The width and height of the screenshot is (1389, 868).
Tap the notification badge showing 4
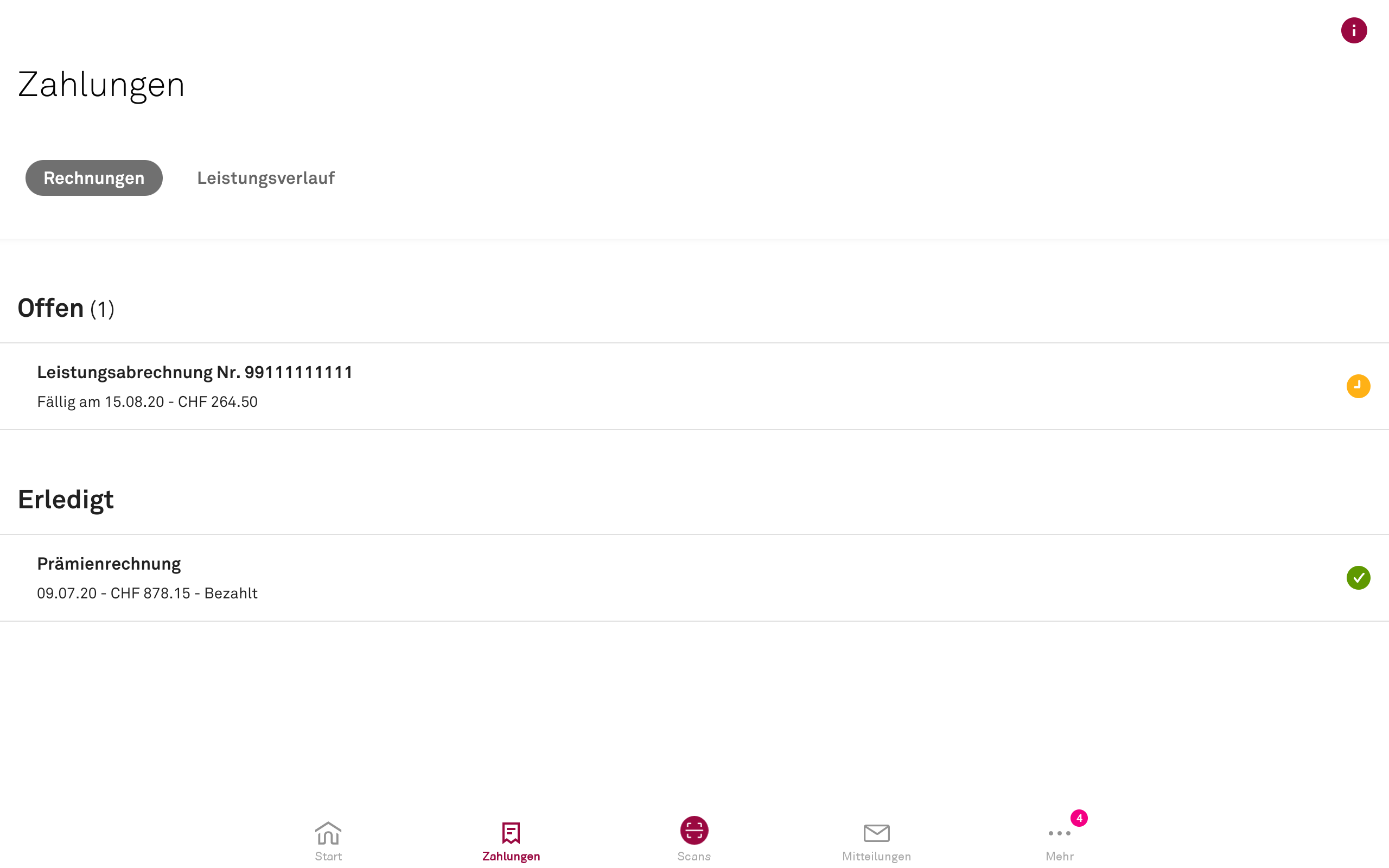pyautogui.click(x=1079, y=818)
